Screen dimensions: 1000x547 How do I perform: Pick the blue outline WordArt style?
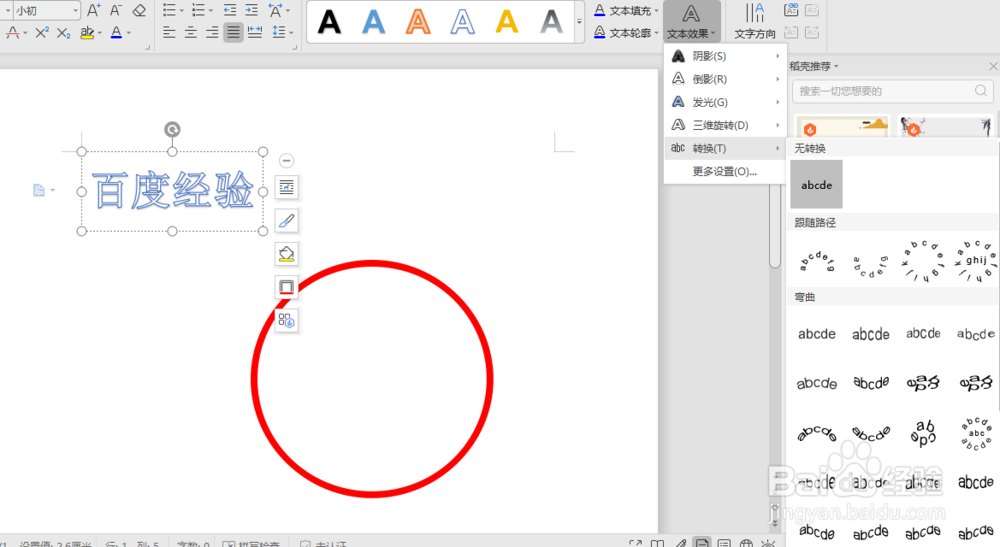pyautogui.click(x=462, y=22)
